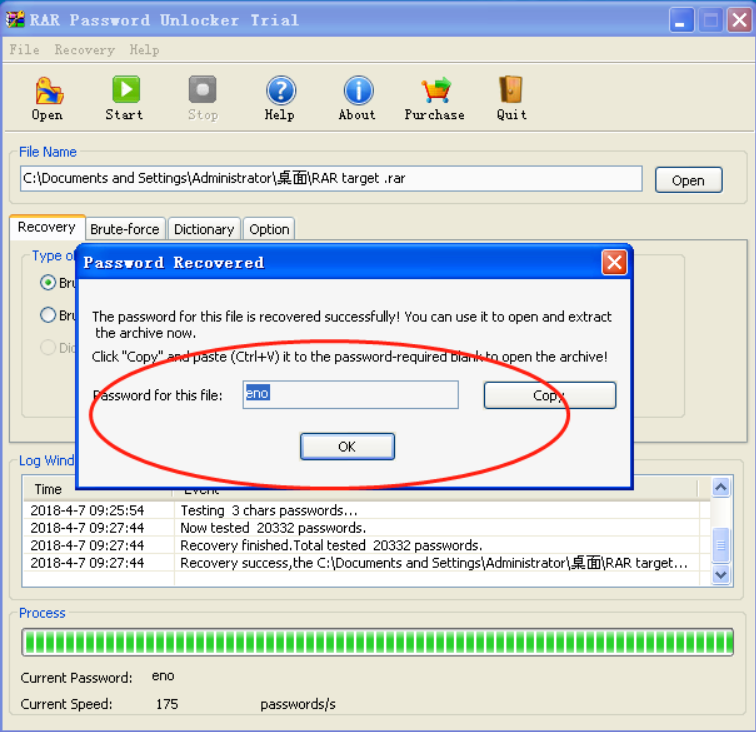Open the Recovery menu
The image size is (756, 732).
coord(84,50)
